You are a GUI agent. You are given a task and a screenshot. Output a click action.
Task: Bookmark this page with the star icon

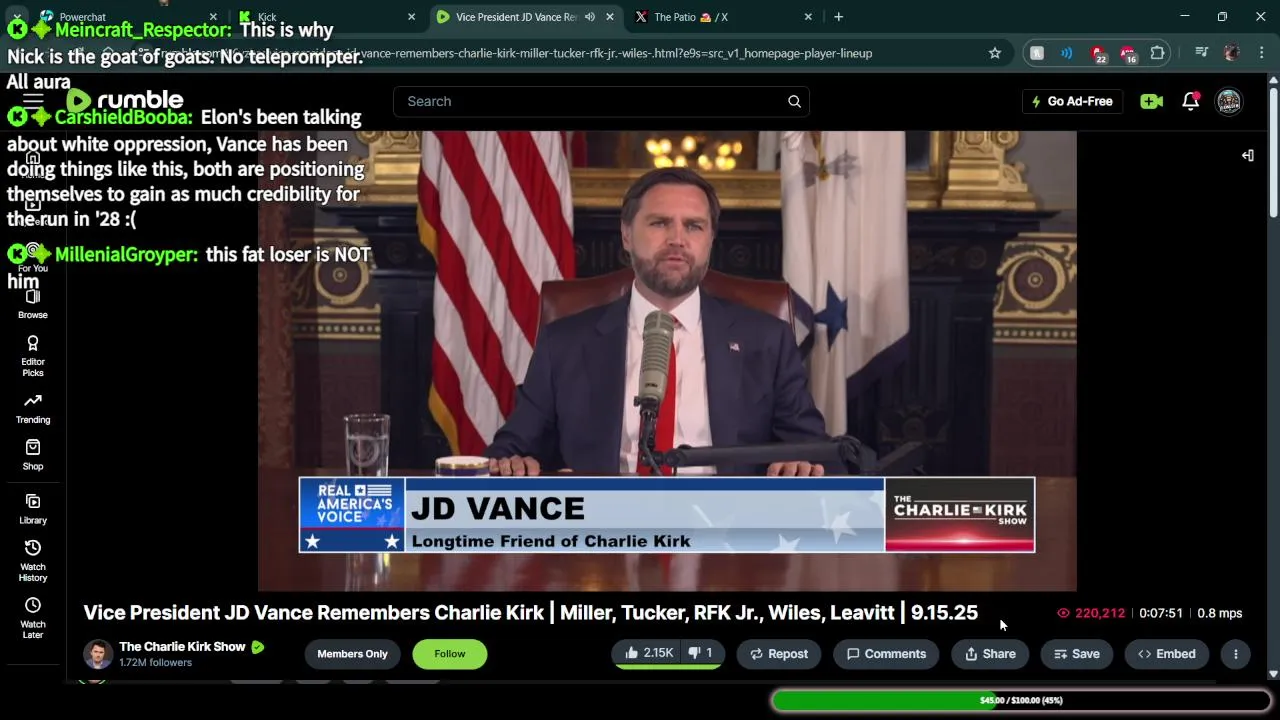tap(995, 53)
